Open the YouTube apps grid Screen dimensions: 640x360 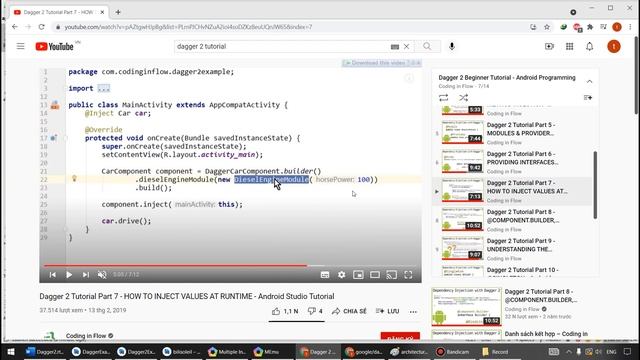[x=569, y=47]
